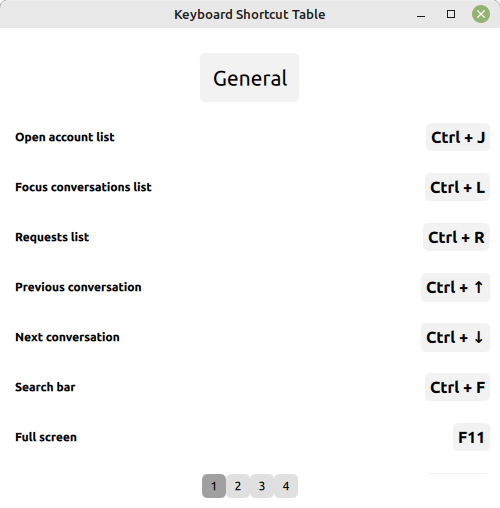Screen dimensions: 500x508
Task: Click the F11 shortcut badge
Action: pyautogui.click(x=471, y=437)
